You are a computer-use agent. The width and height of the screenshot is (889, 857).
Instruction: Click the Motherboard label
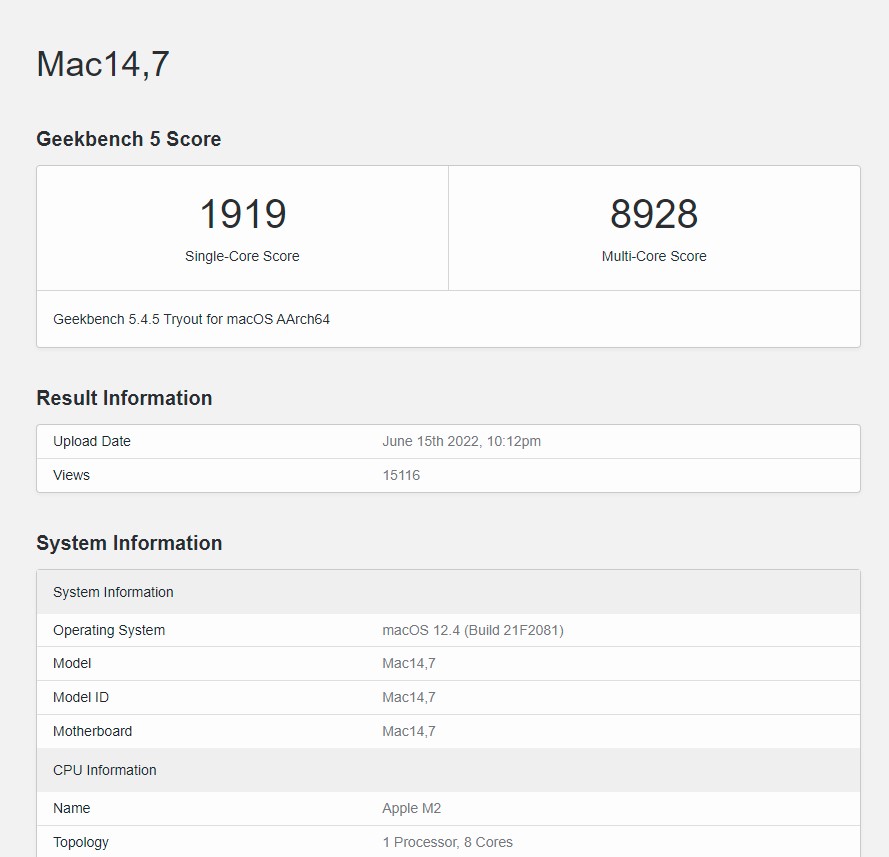click(92, 731)
